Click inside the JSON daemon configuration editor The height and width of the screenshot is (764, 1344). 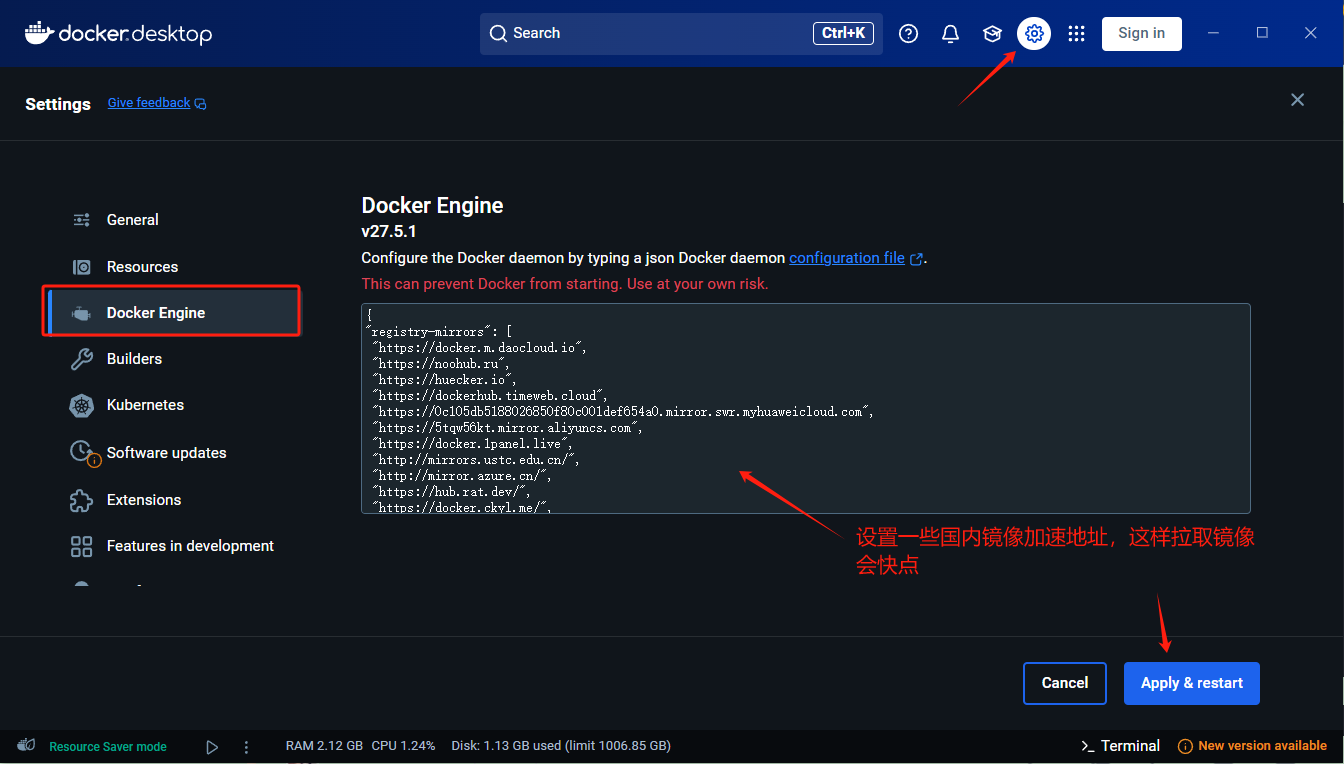[805, 408]
